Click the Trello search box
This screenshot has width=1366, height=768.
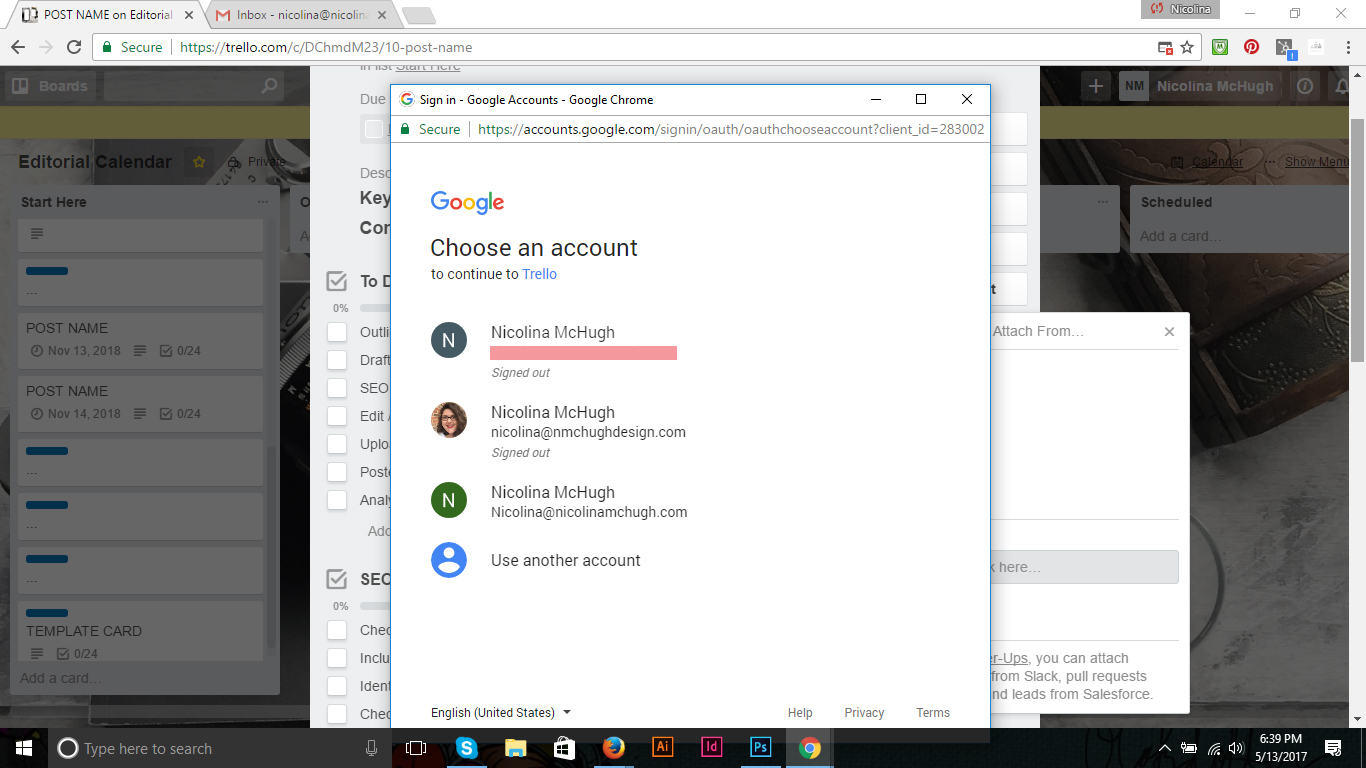click(194, 86)
